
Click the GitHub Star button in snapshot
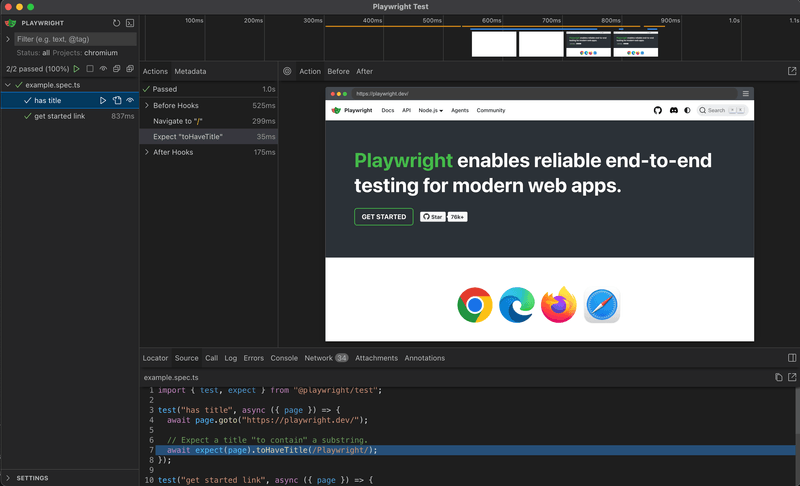tap(433, 217)
